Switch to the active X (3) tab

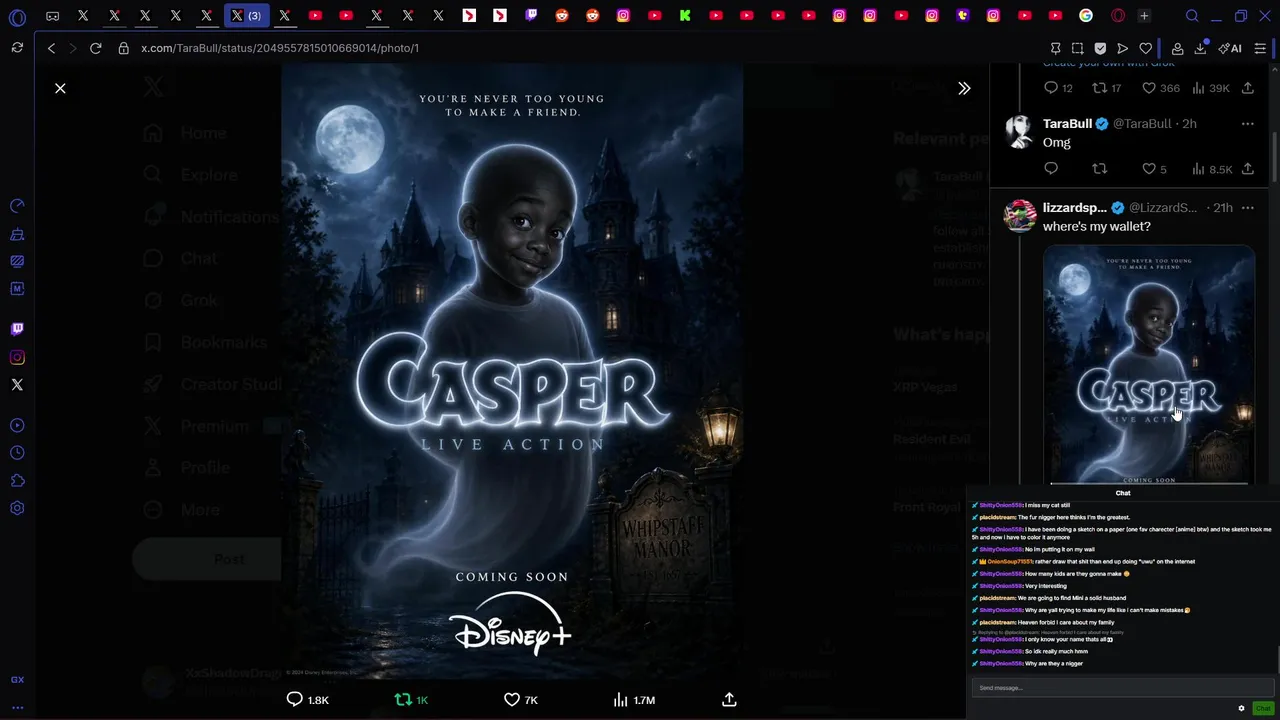pyautogui.click(x=246, y=16)
